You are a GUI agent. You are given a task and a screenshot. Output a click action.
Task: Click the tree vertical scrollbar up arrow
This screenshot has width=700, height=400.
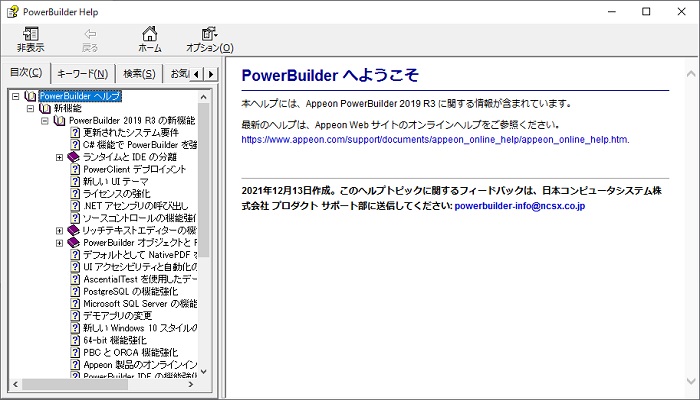pyautogui.click(x=204, y=97)
